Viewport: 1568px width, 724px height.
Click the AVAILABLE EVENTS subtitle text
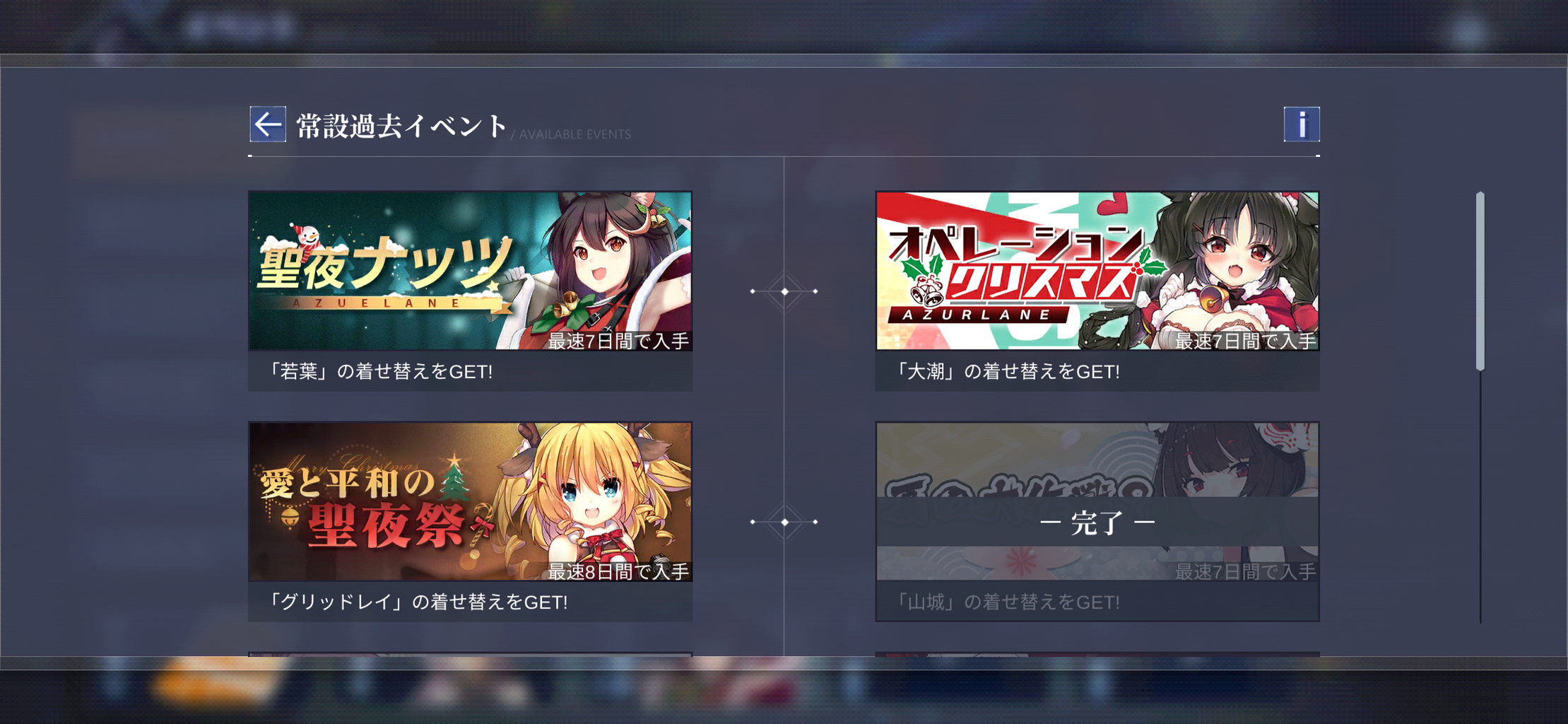tap(575, 134)
